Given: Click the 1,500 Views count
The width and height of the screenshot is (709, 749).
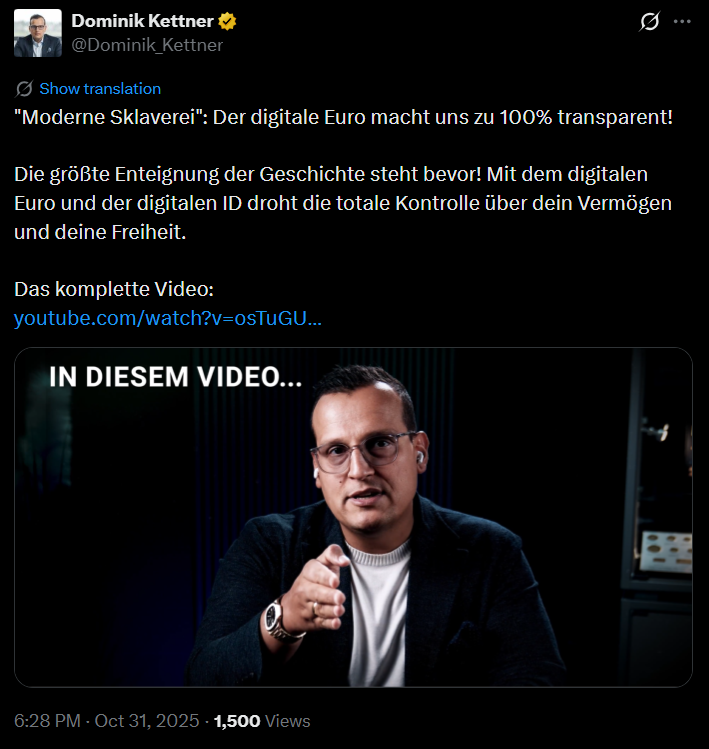Looking at the screenshot, I should tap(262, 721).
